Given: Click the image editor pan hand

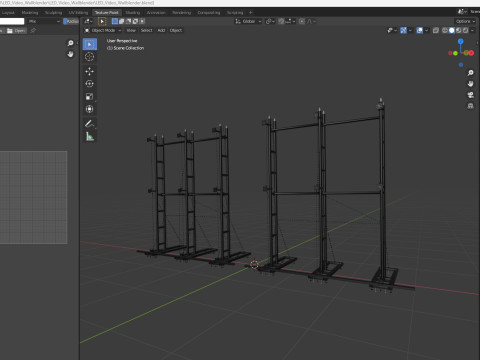Looking at the screenshot, I should click(x=70, y=54).
